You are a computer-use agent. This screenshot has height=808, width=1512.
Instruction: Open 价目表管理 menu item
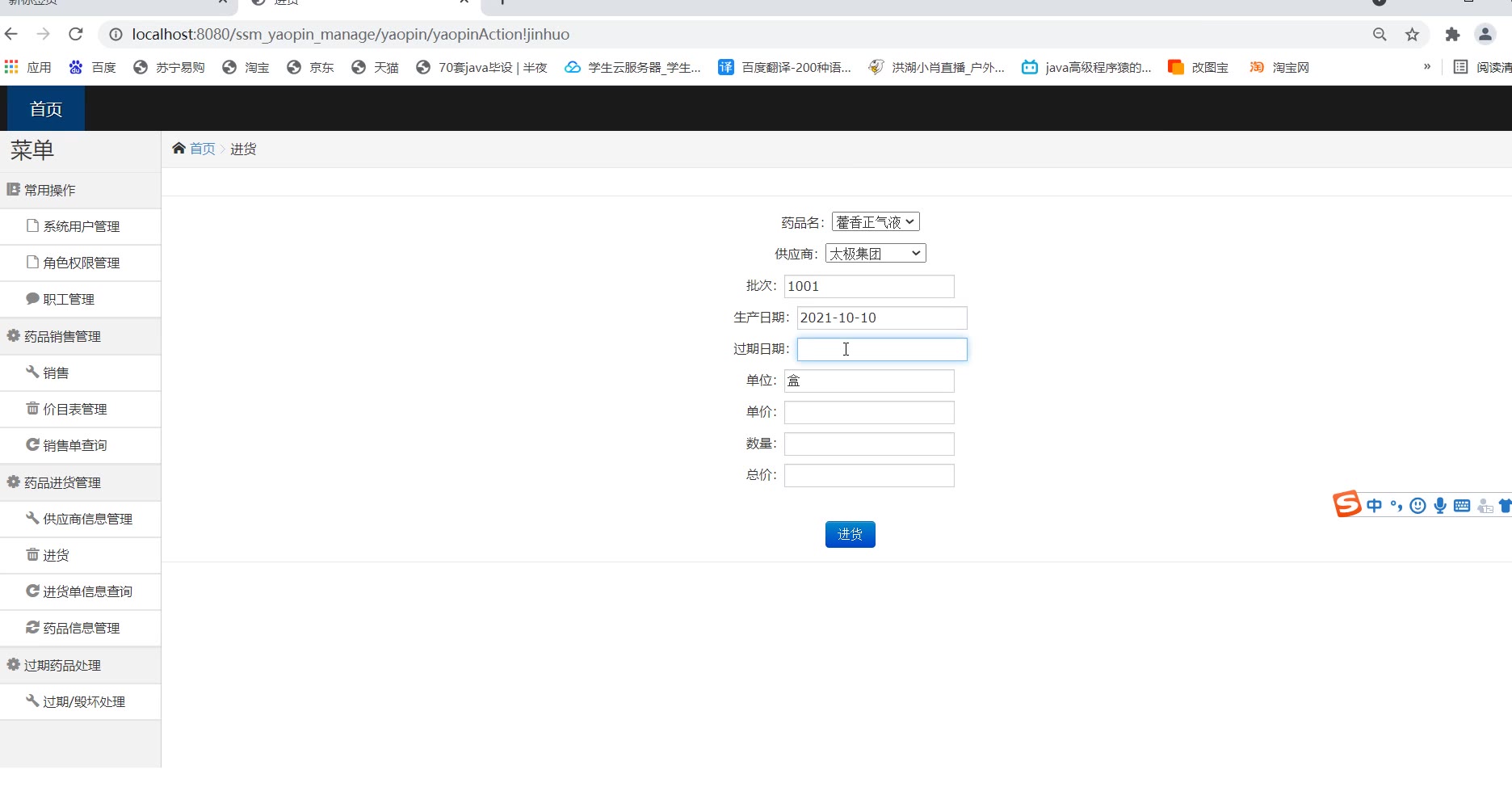click(80, 409)
